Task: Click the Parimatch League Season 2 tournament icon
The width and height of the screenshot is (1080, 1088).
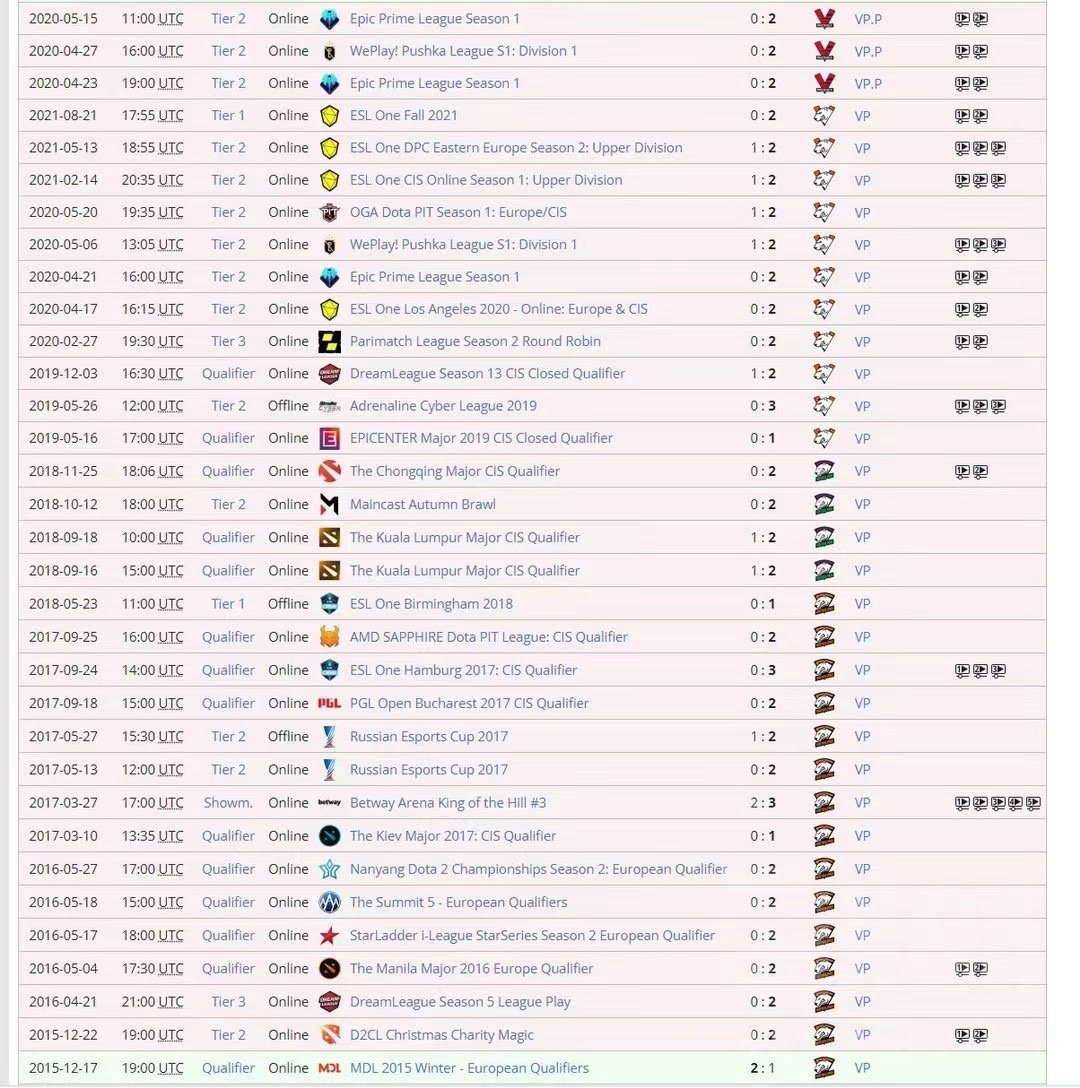Action: [331, 341]
